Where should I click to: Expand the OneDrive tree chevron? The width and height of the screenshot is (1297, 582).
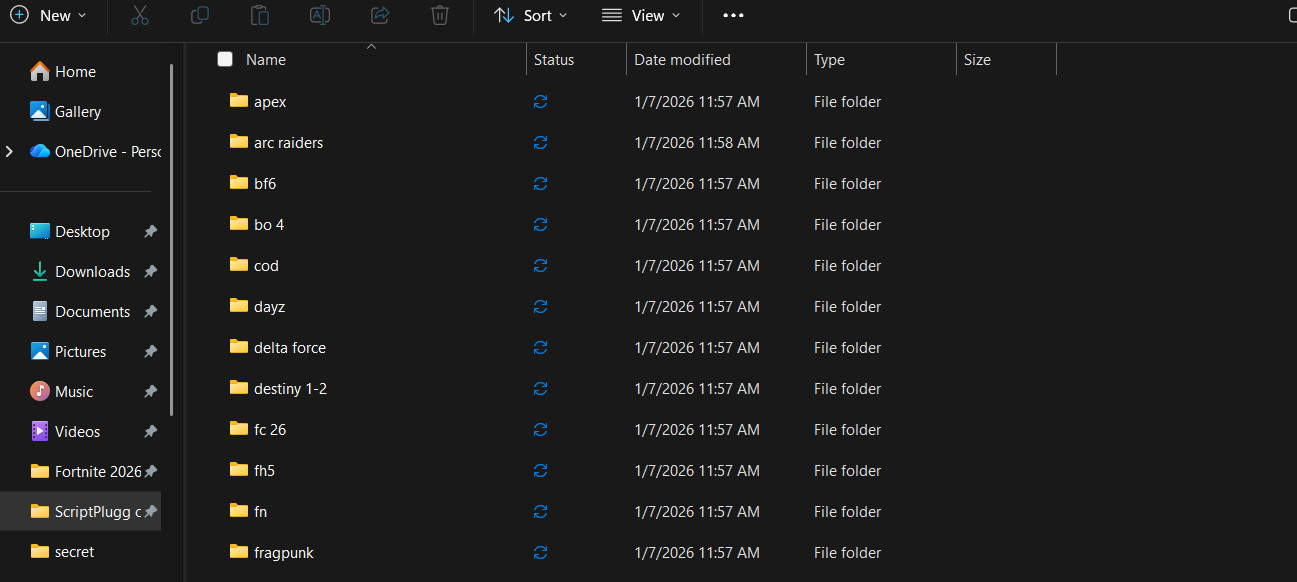click(x=10, y=152)
